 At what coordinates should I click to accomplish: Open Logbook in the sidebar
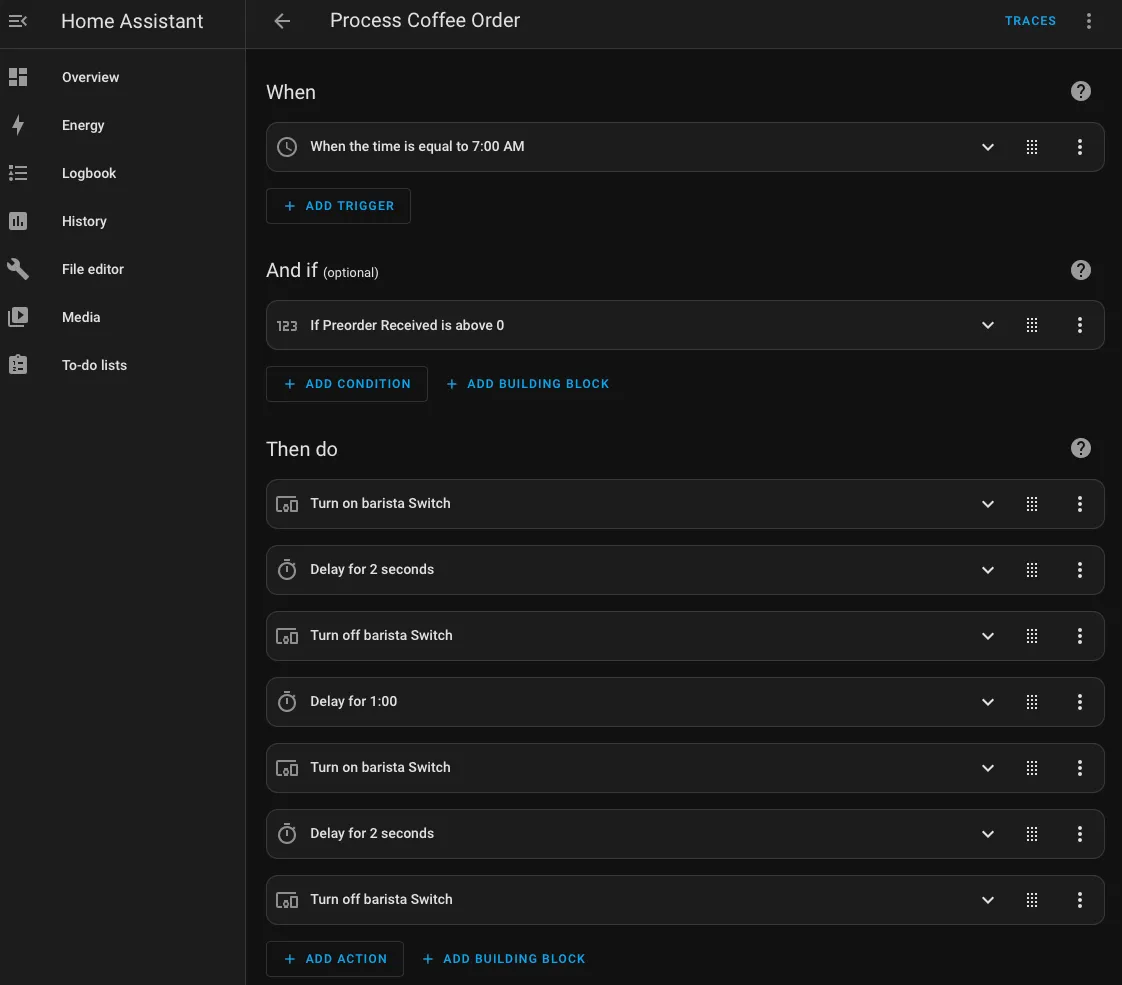coord(89,173)
